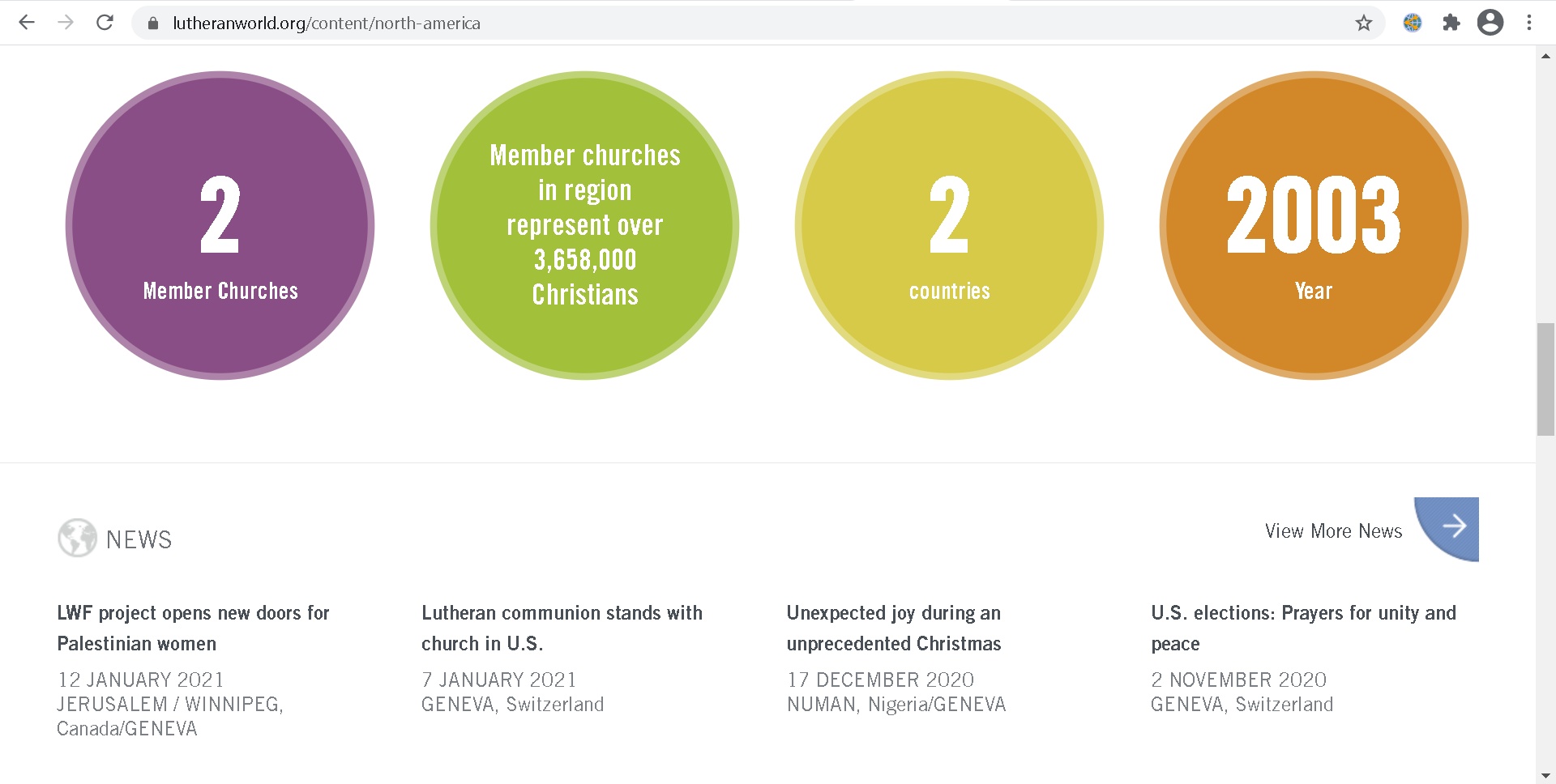Click the View More News link
The width and height of the screenshot is (1556, 784).
tap(1333, 530)
